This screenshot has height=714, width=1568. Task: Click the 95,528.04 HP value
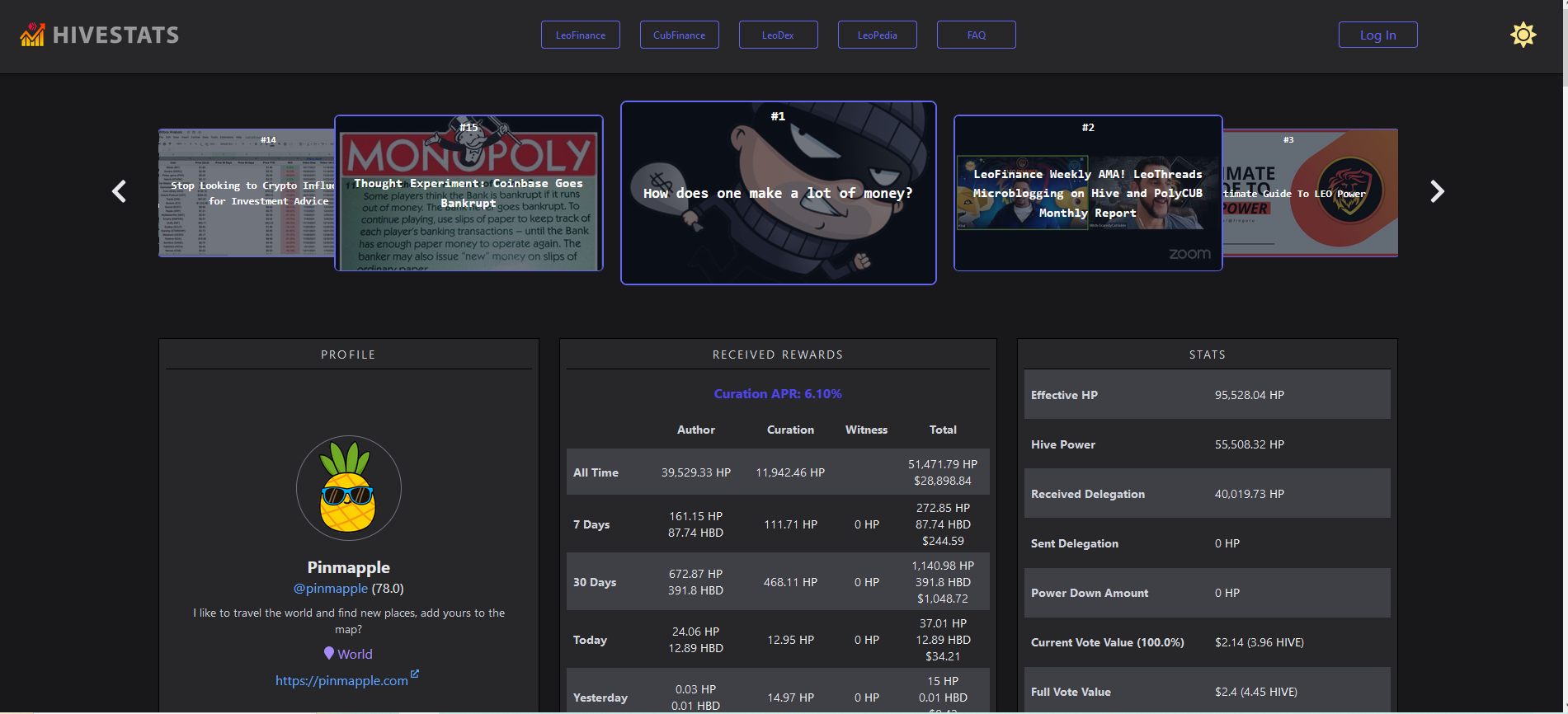pos(1250,395)
